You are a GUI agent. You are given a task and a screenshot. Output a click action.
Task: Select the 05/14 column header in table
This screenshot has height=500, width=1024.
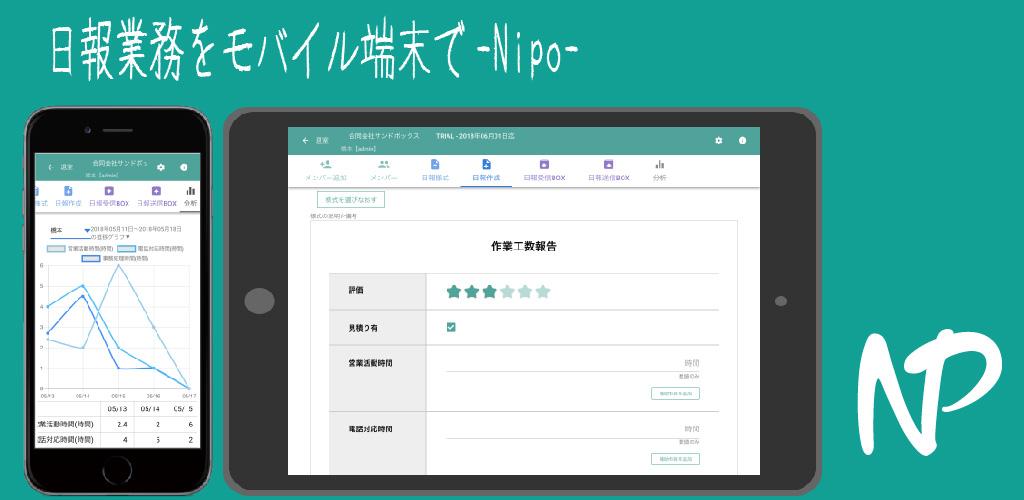coord(150,409)
